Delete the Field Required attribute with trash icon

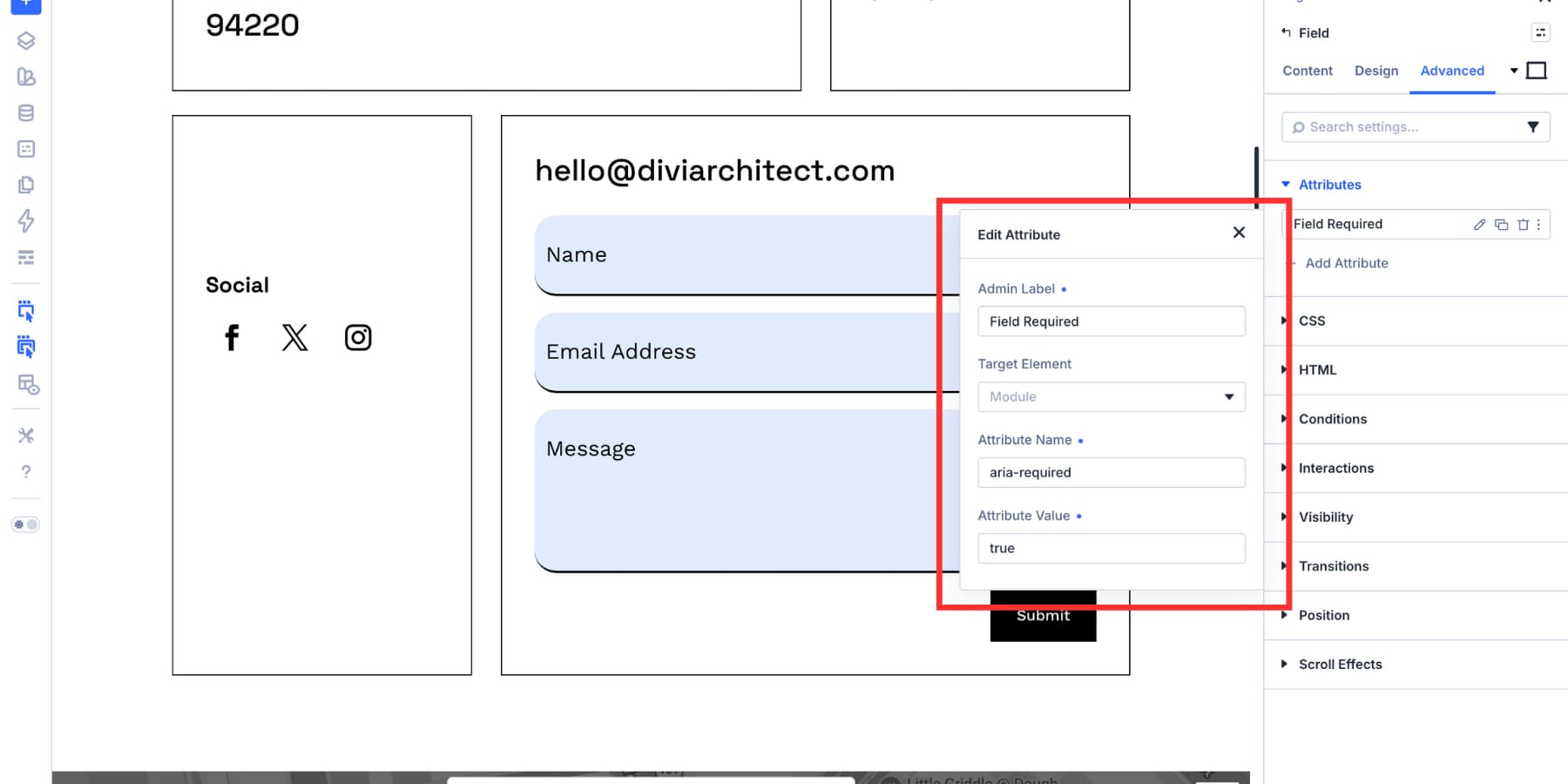pyautogui.click(x=1523, y=225)
